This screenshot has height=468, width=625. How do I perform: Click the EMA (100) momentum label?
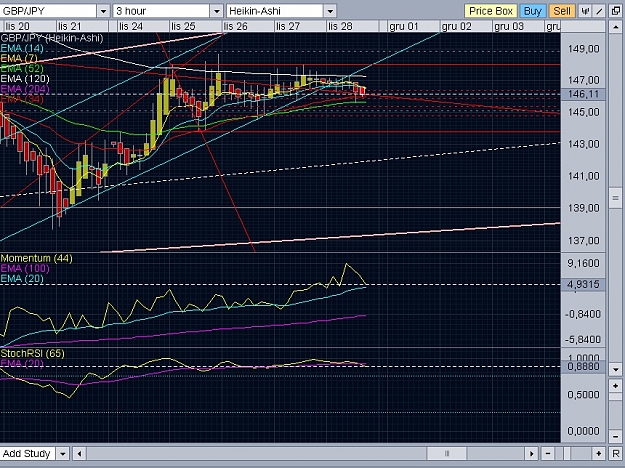[25, 268]
